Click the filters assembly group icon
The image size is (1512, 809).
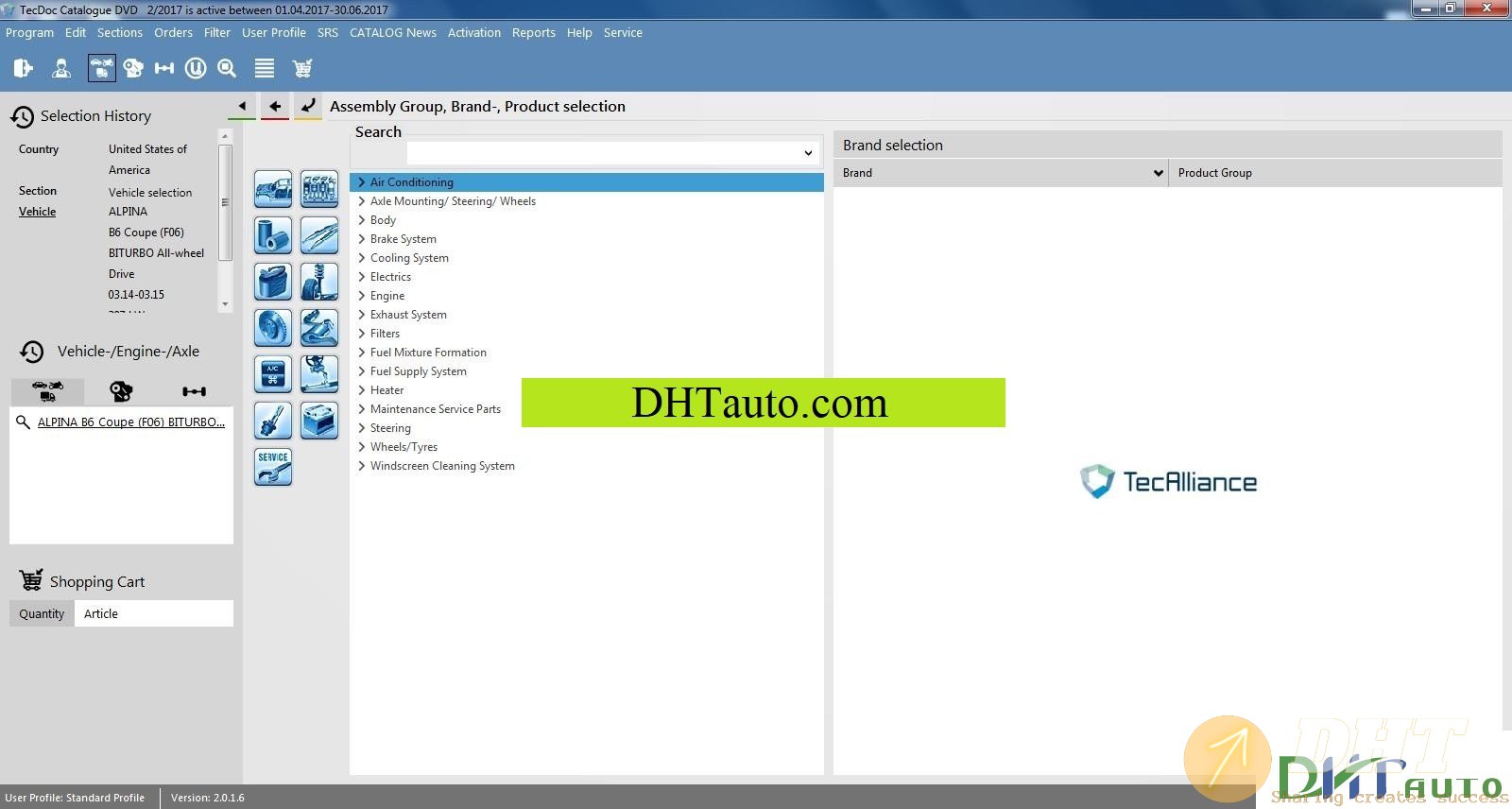point(273,235)
